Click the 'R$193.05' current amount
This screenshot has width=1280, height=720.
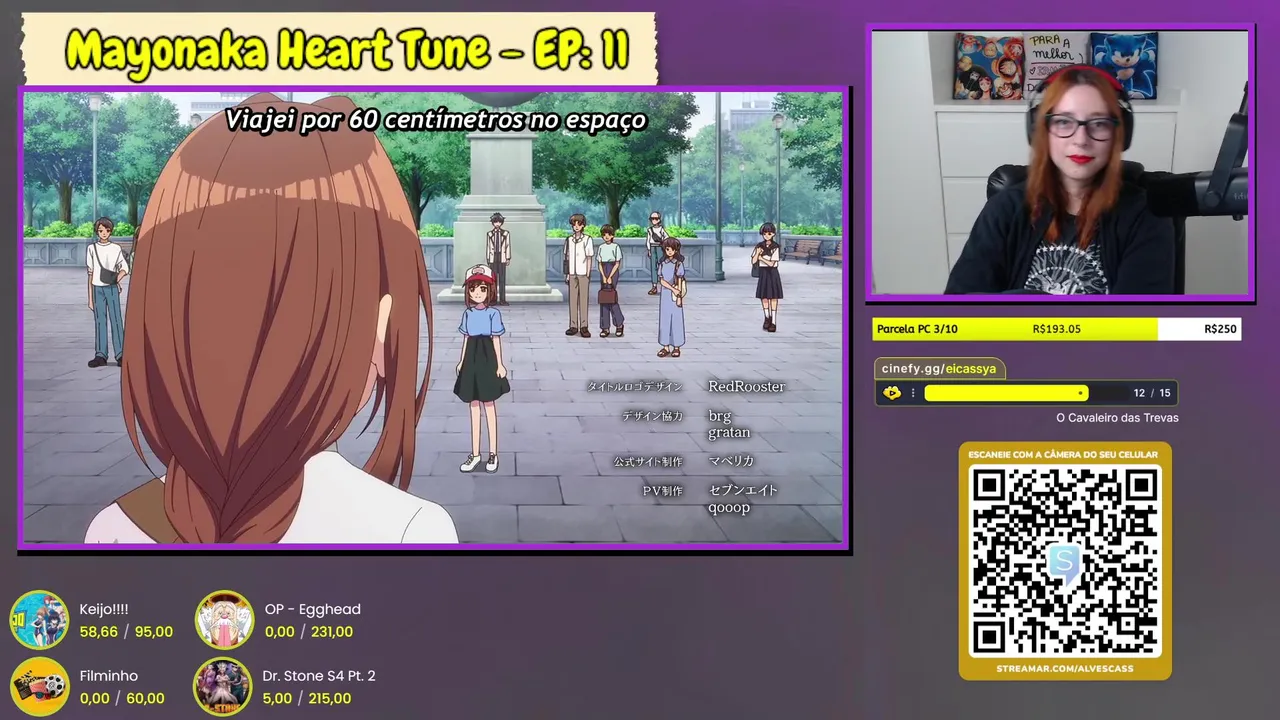click(1057, 329)
